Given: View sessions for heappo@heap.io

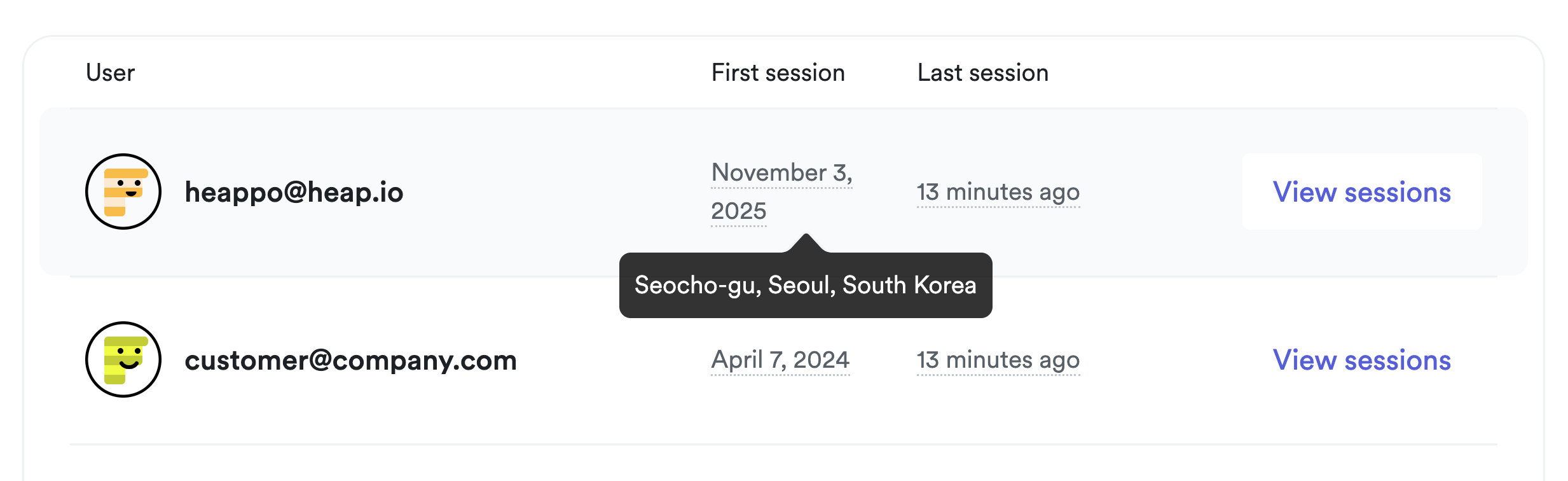Looking at the screenshot, I should coord(1361,192).
